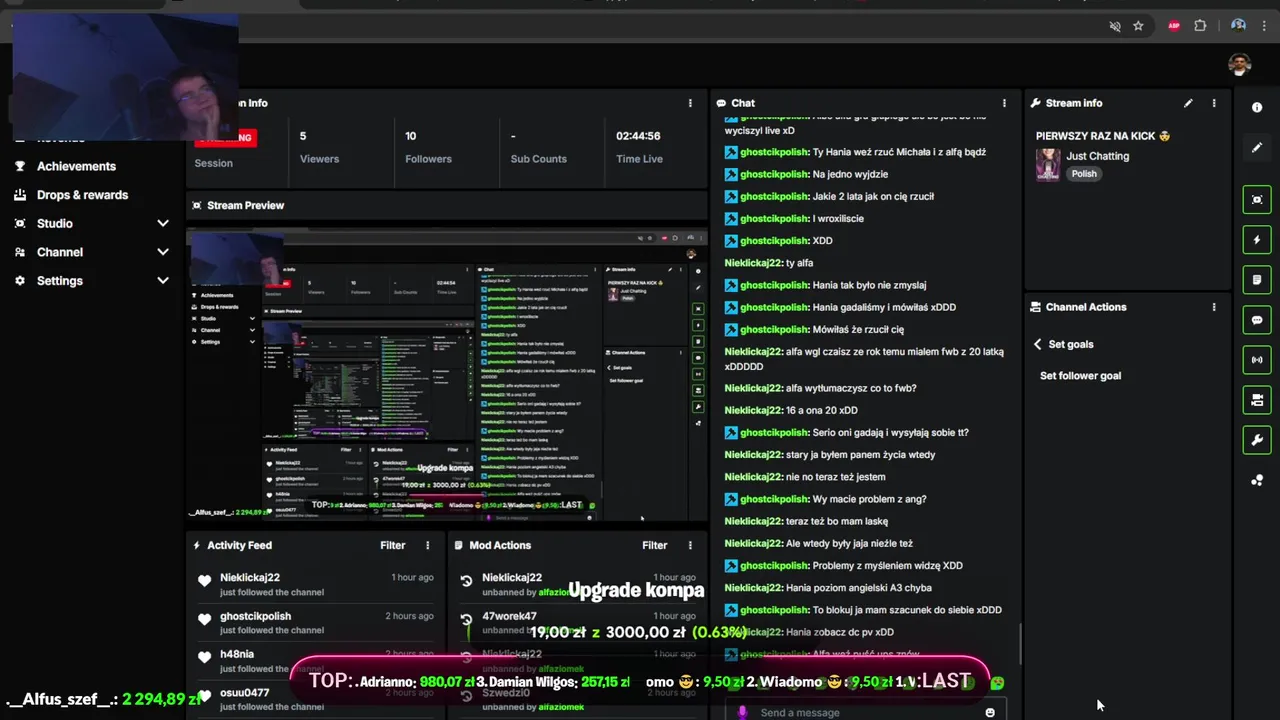Toggle the Stream Preview panel in right rail

[1257, 199]
